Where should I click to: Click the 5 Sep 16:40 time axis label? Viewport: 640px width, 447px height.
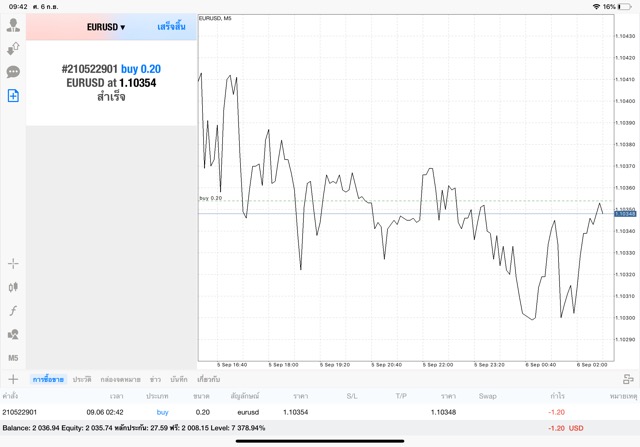[x=232, y=365]
